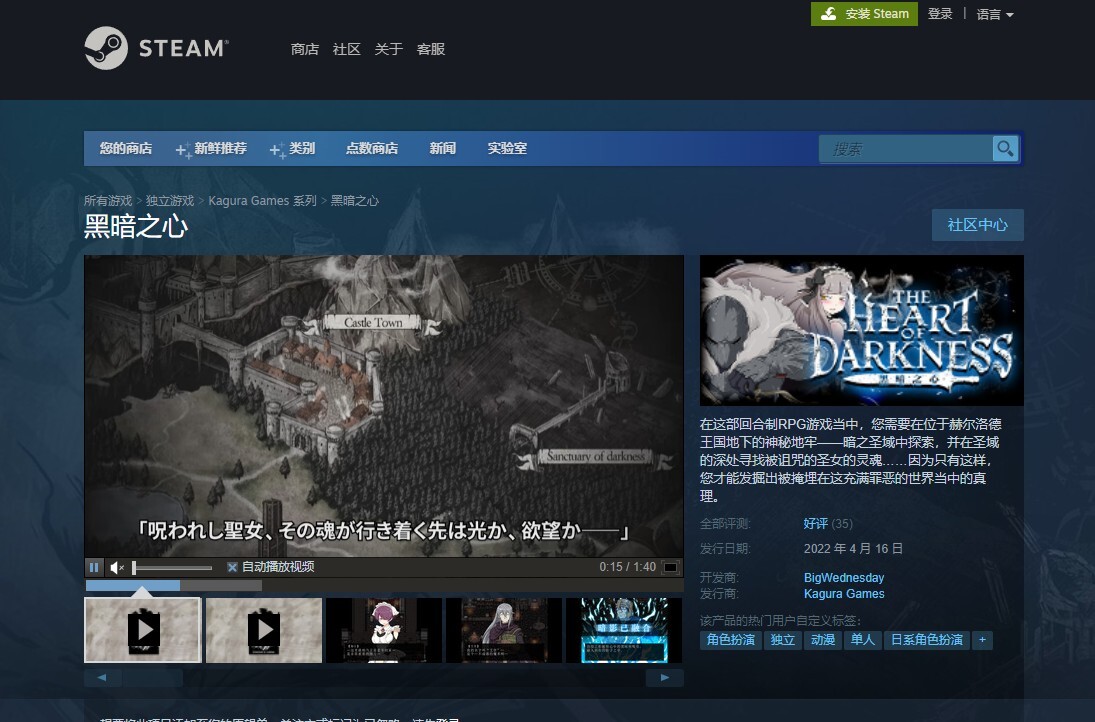Open the 语言 language dropdown
Viewport: 1095px width, 722px height.
994,14
